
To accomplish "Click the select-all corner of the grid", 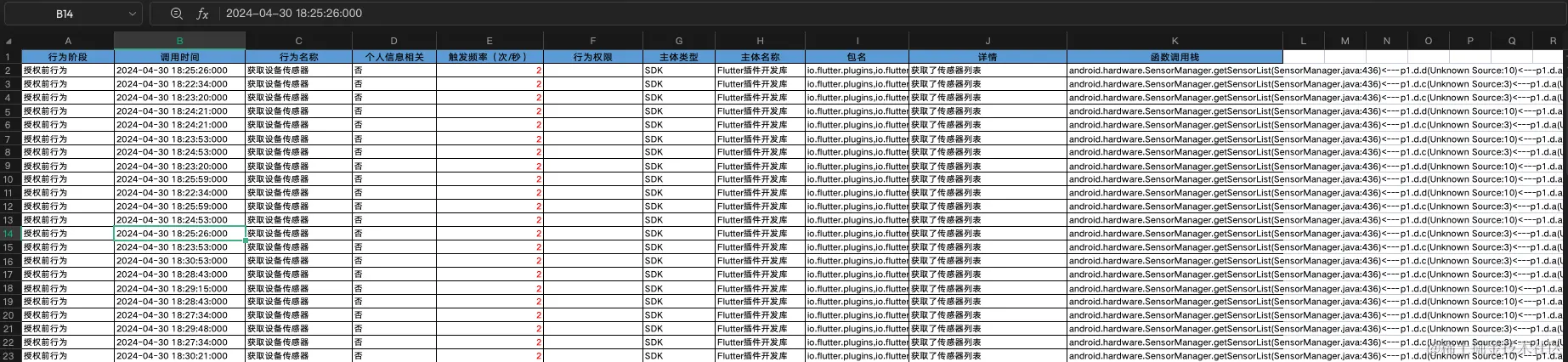I will tap(10, 41).
